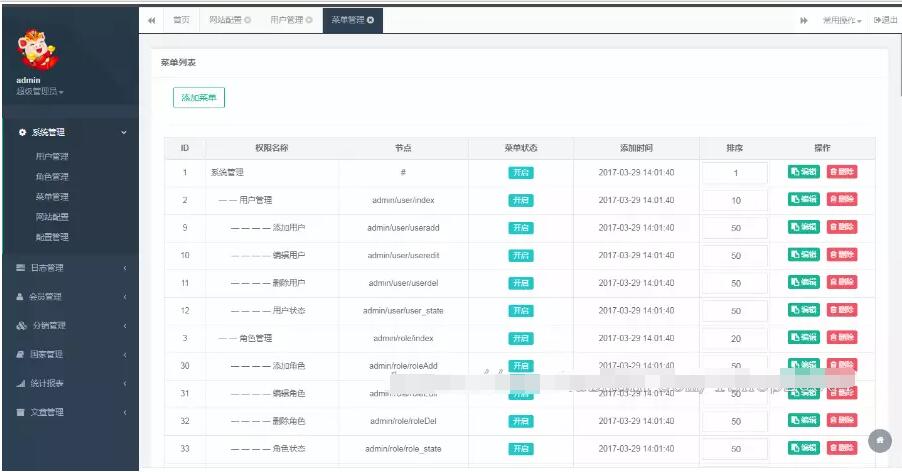
Task: Click the home floating button at bottom right
Action: tap(880, 441)
